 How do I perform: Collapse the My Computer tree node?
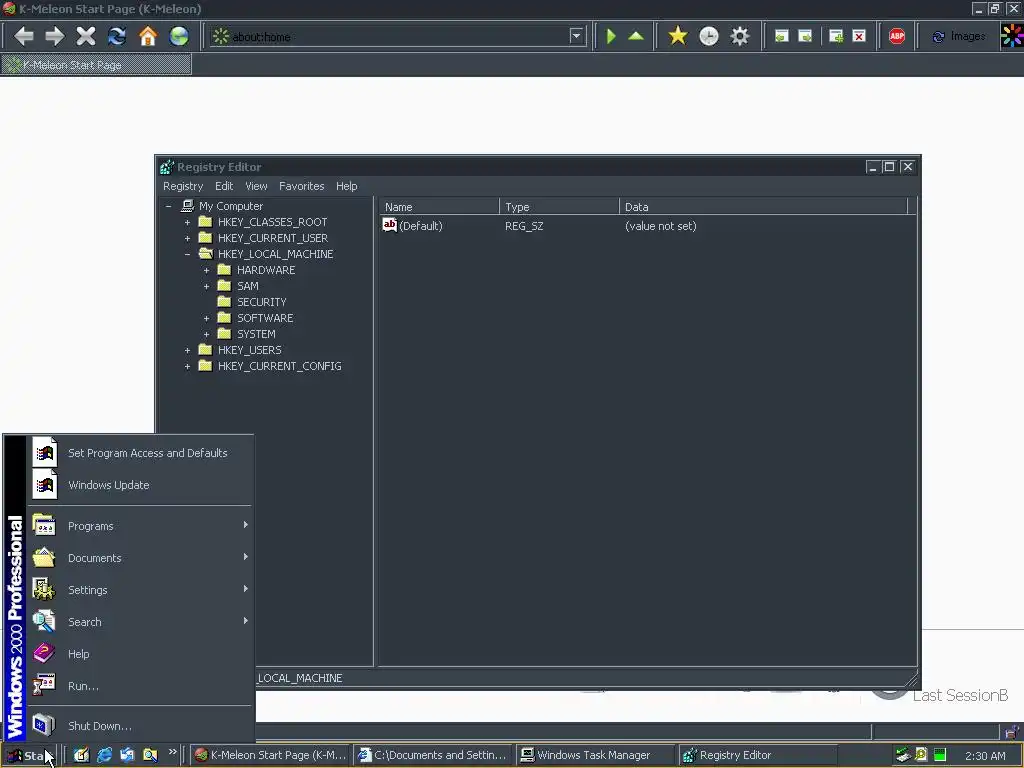coord(168,206)
